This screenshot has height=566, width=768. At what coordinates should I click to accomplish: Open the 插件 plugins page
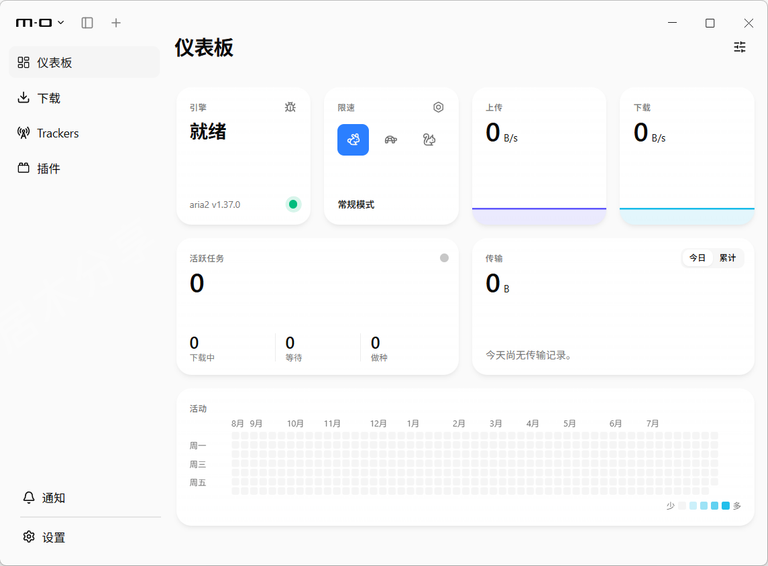pos(84,168)
